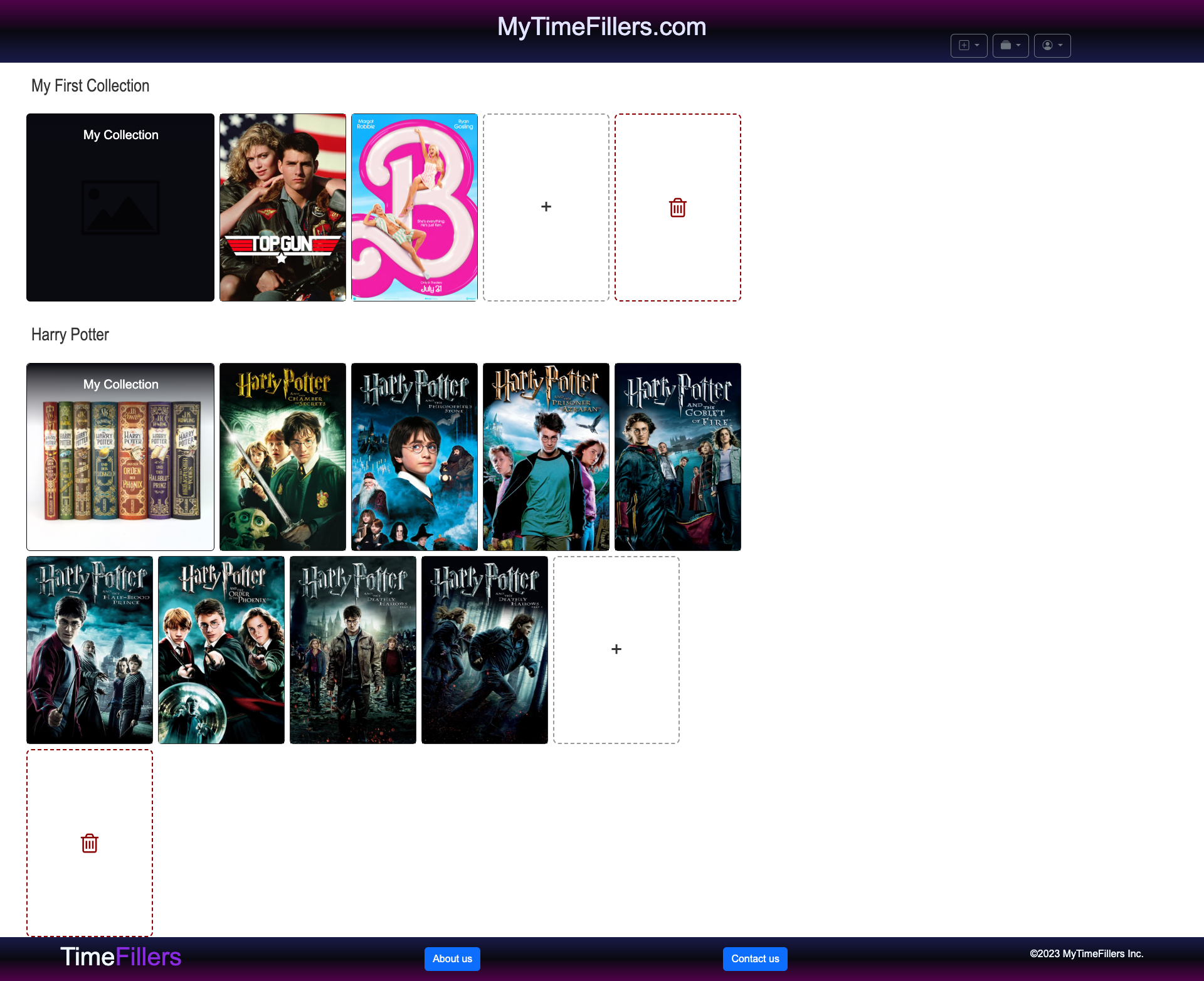Select the empty My Collection cover tile
The height and width of the screenshot is (981, 1204).
(120, 207)
